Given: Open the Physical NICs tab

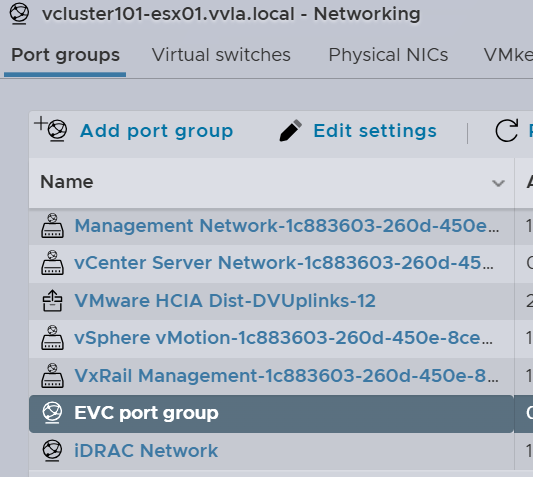Looking at the screenshot, I should (388, 55).
